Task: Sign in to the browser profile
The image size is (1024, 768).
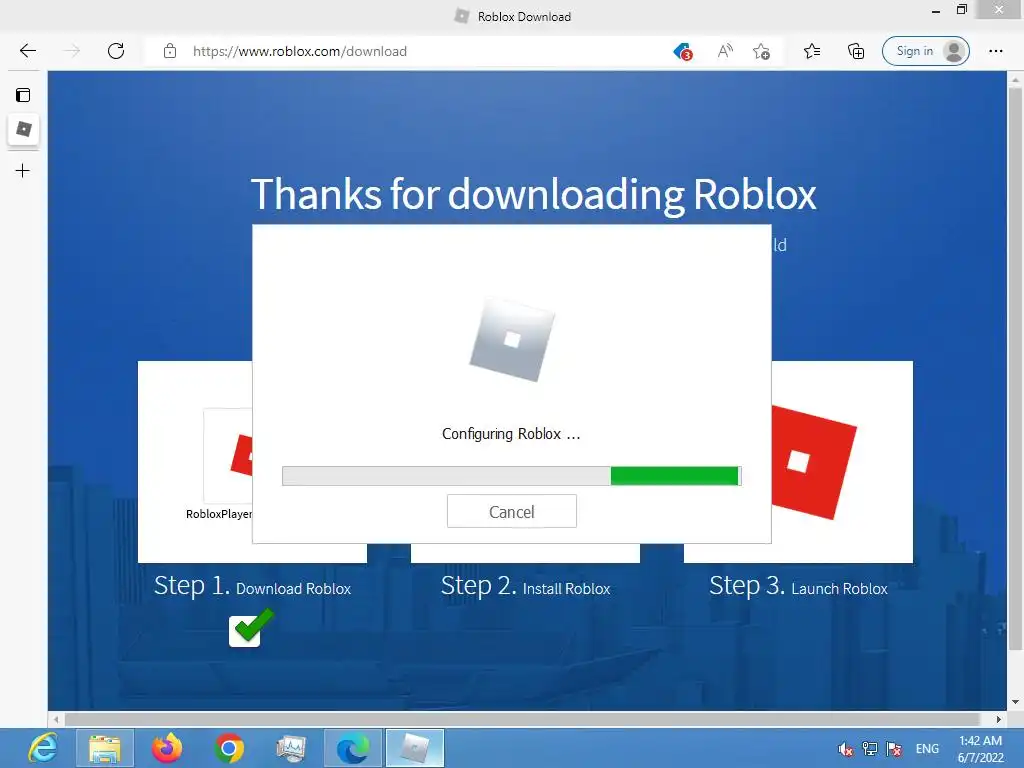Action: click(925, 51)
